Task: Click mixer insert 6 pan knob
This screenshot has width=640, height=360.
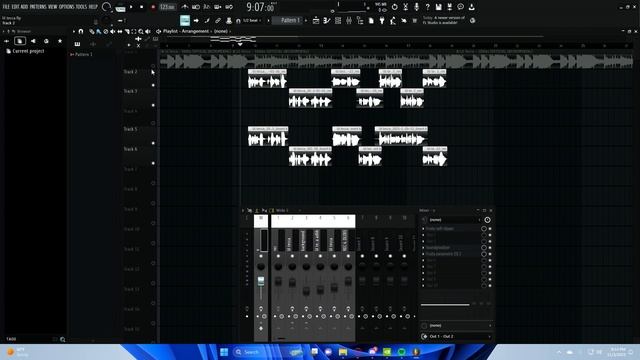Action: tap(348, 267)
